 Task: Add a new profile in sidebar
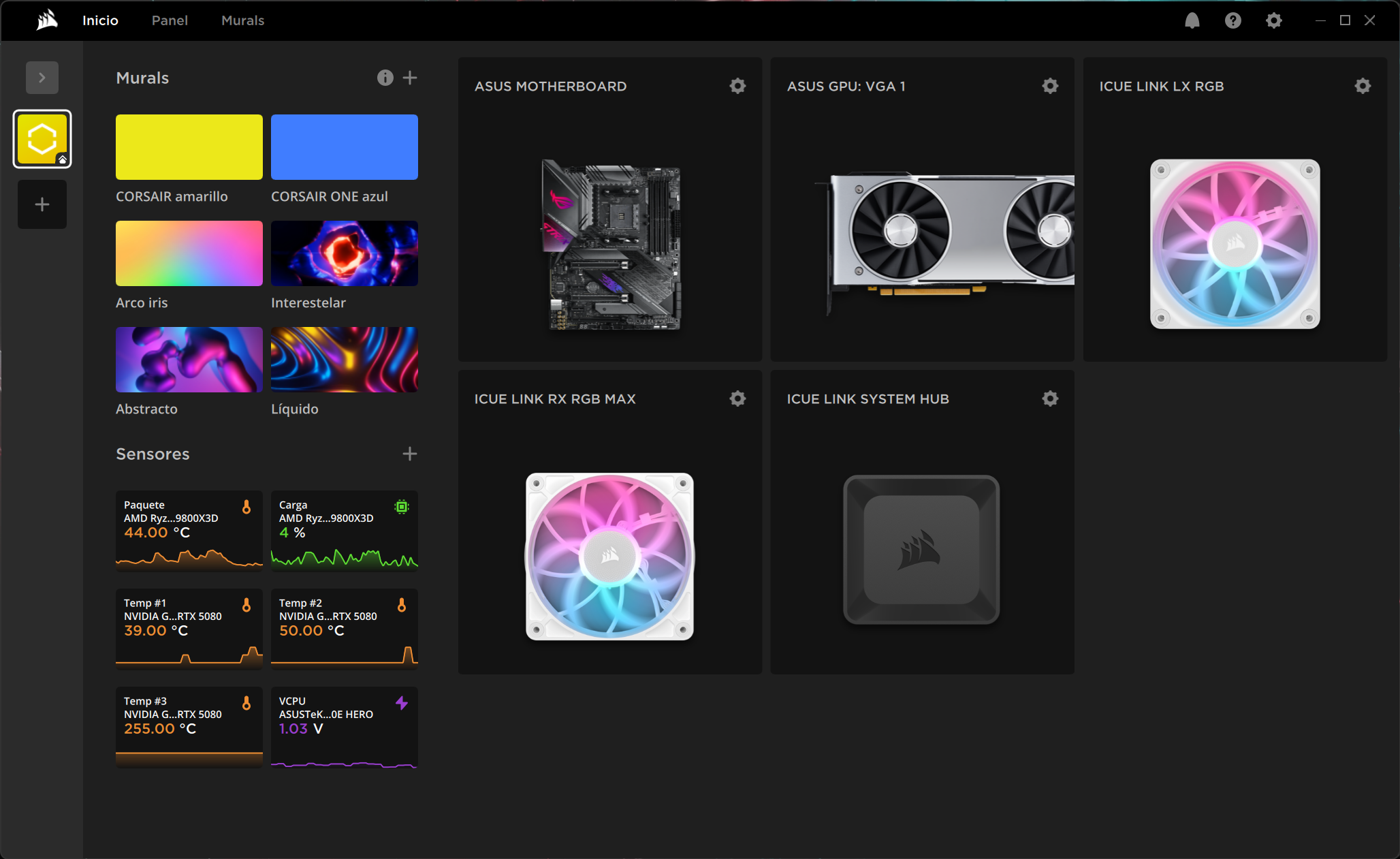click(x=42, y=204)
